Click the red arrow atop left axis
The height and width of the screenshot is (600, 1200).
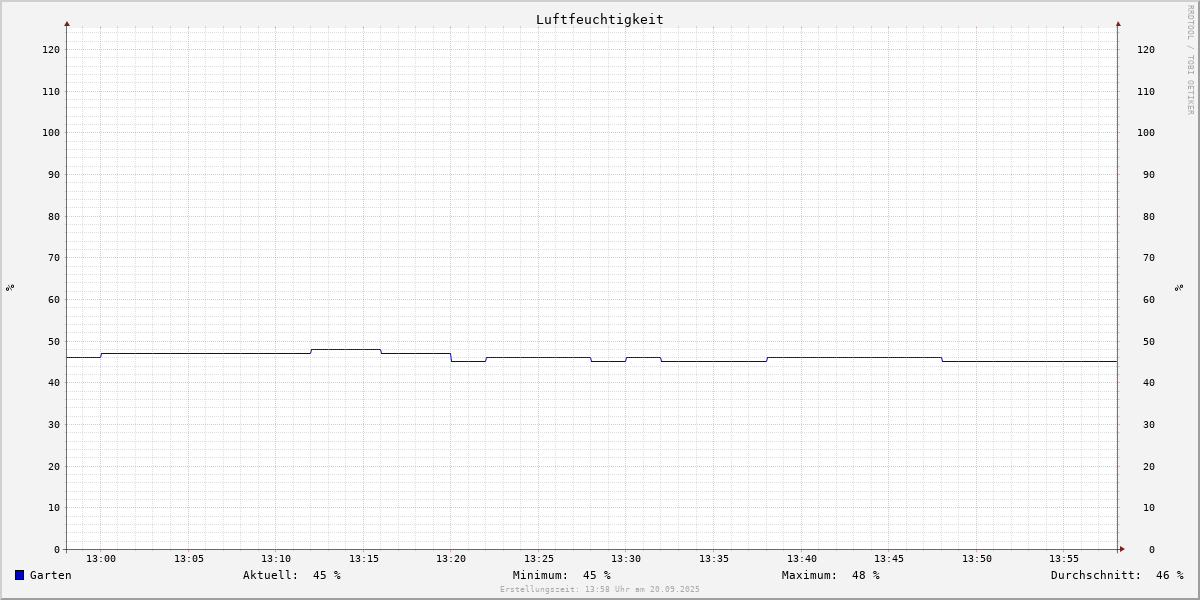pos(67,23)
